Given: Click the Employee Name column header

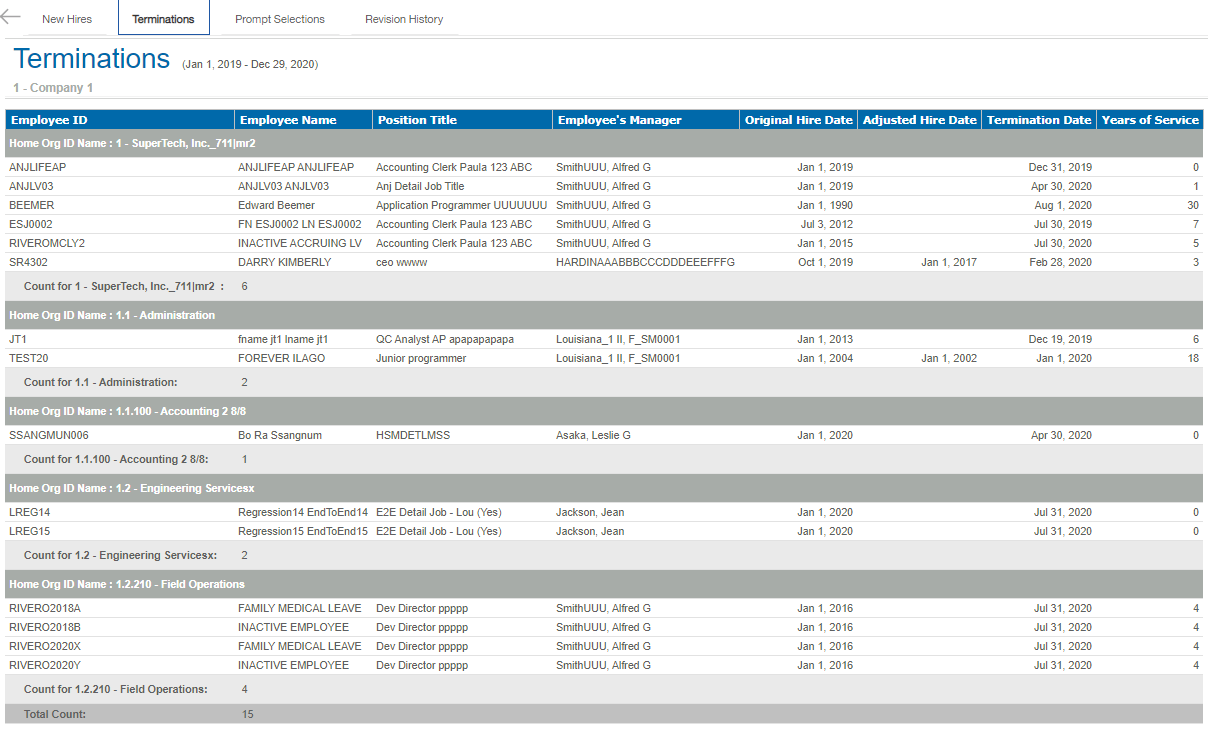Looking at the screenshot, I should pos(288,120).
